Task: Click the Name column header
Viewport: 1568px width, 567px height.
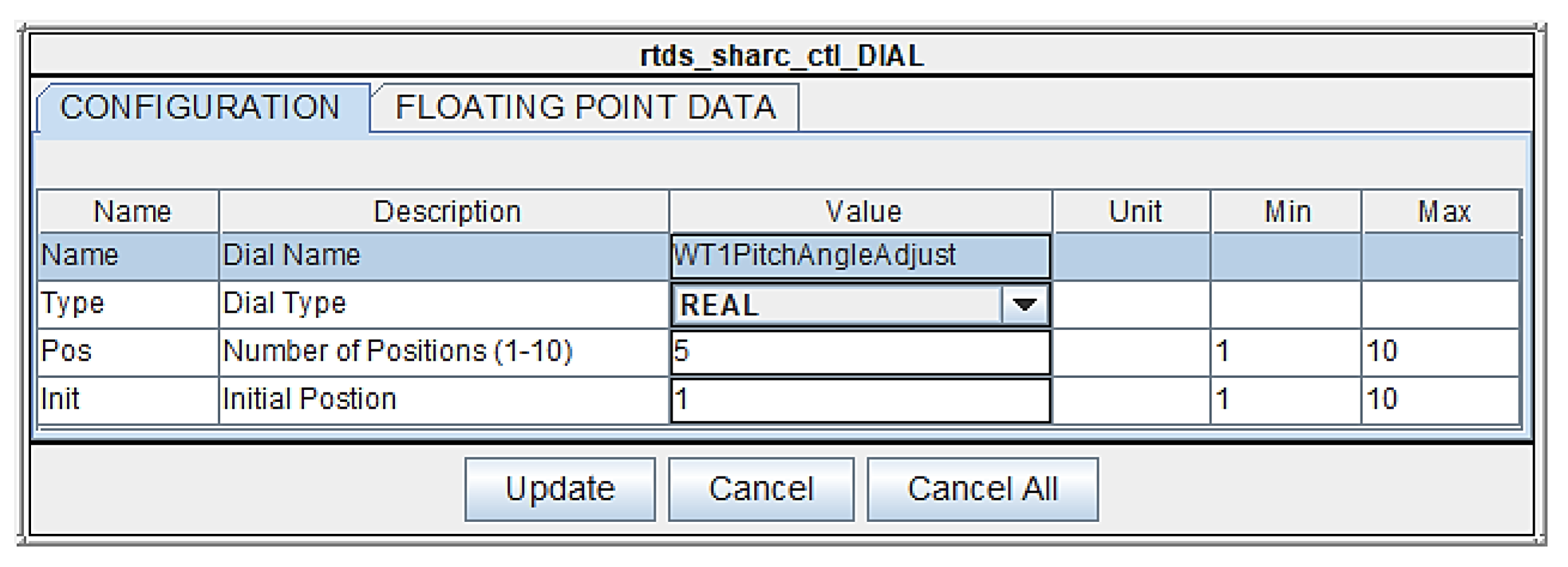Action: (131, 212)
